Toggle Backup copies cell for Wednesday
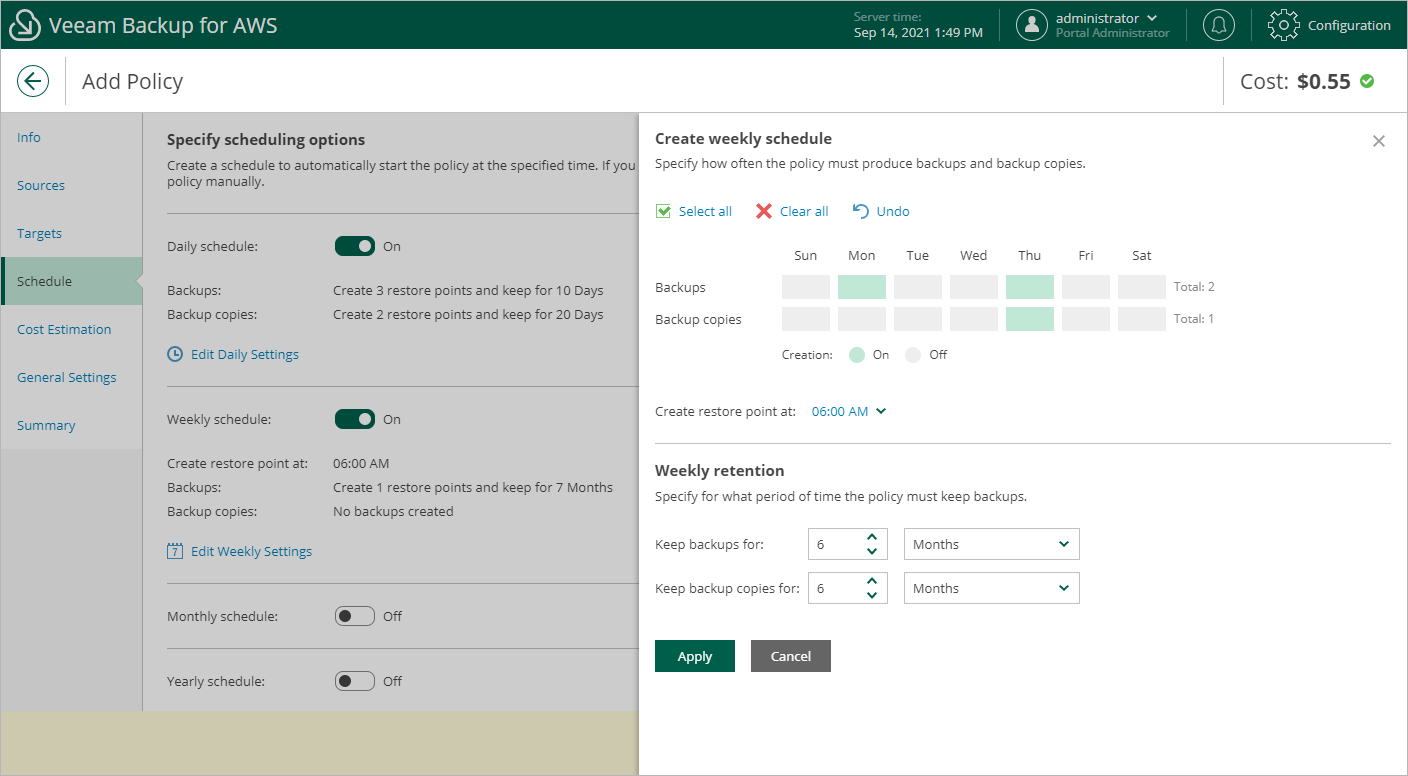Viewport: 1408px width, 776px height. pyautogui.click(x=974, y=319)
